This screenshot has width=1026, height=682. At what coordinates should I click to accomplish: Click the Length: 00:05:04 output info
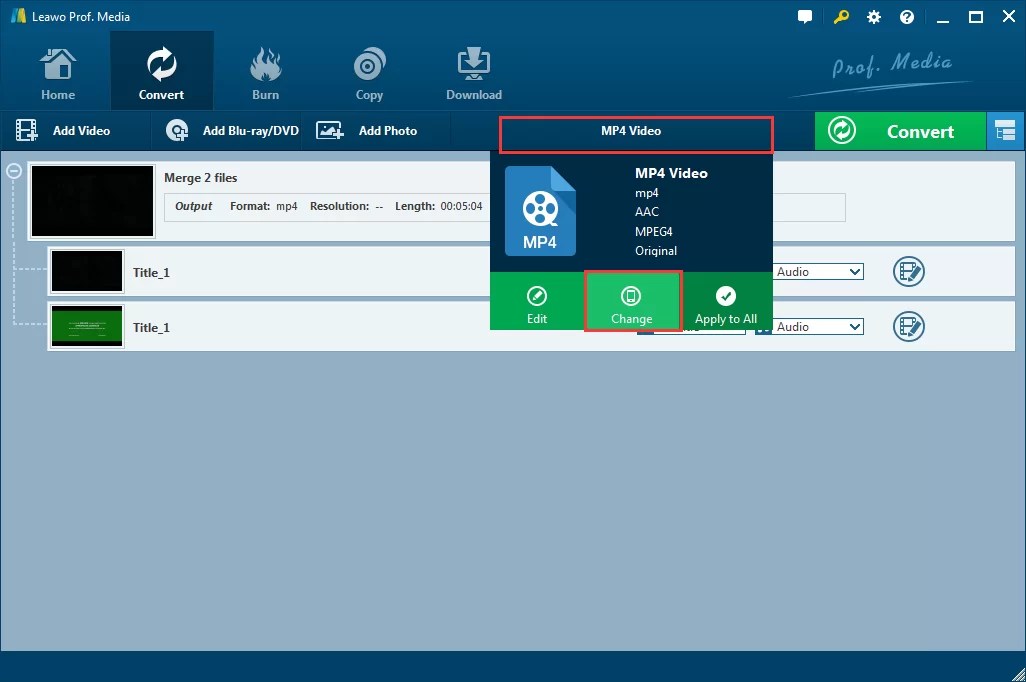(438, 206)
